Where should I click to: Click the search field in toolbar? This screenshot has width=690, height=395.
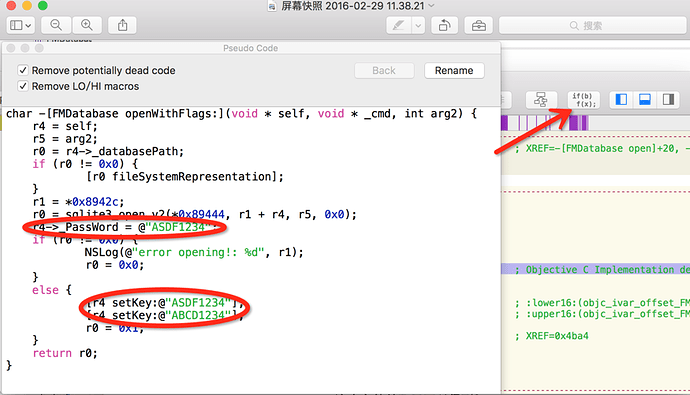(592, 26)
